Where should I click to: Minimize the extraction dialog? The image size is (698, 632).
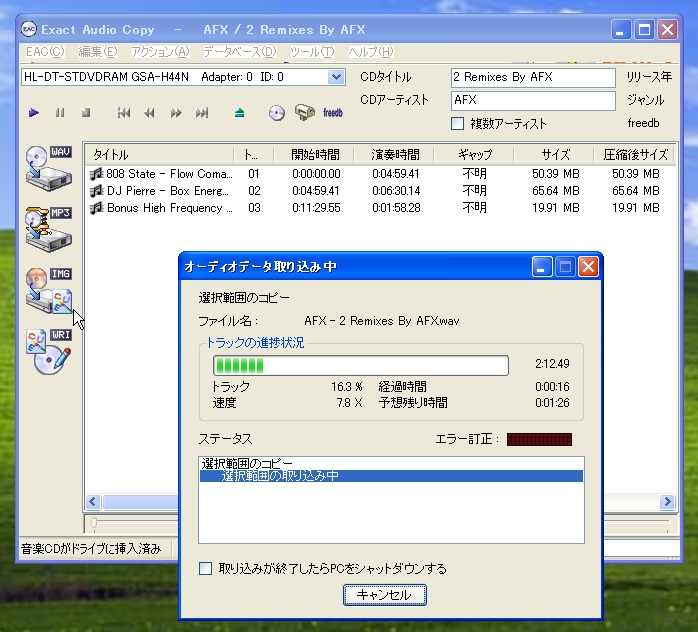pyautogui.click(x=542, y=267)
